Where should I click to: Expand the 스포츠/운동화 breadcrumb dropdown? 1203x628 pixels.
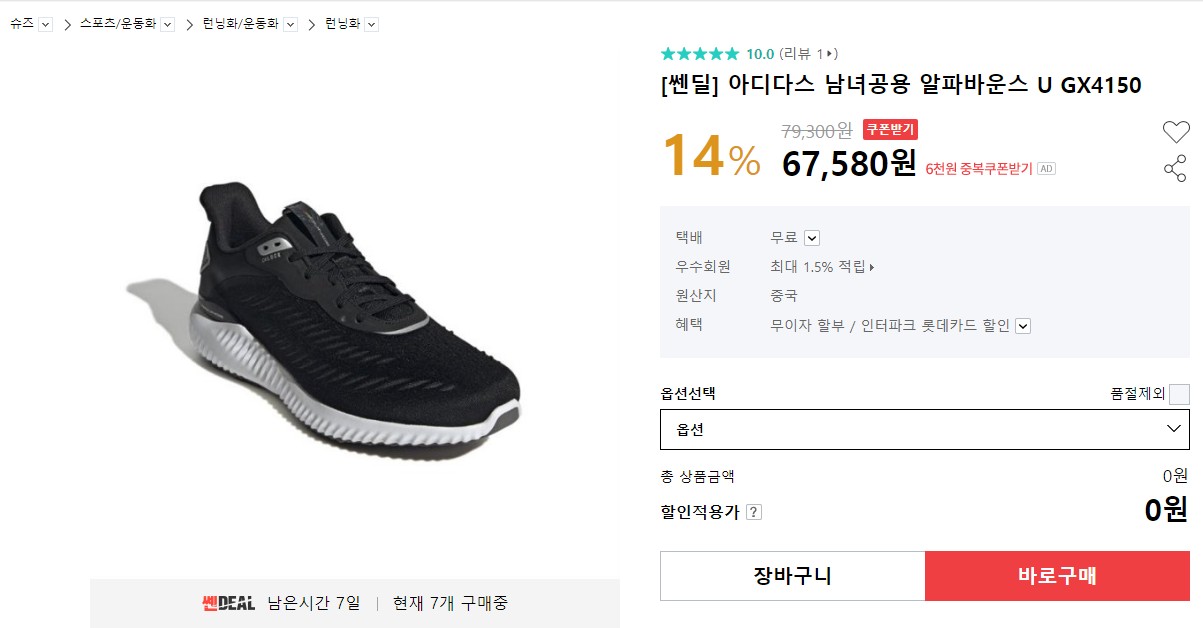click(167, 24)
